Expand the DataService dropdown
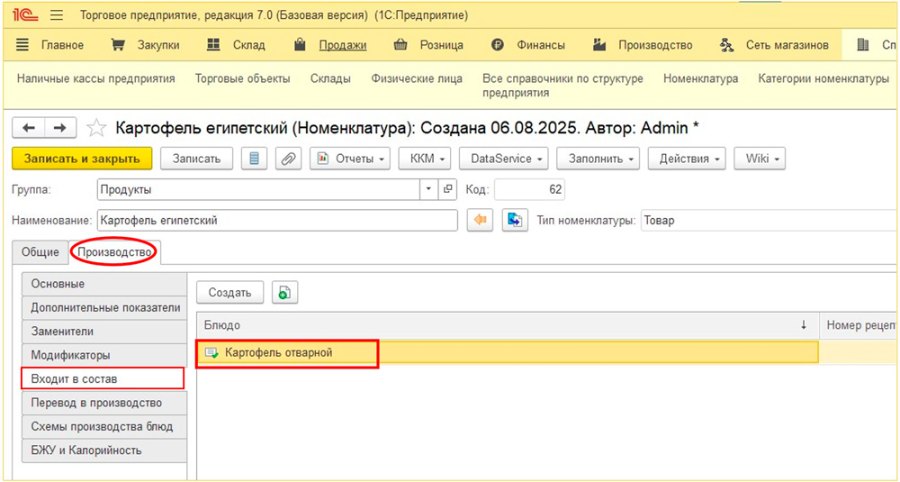Viewport: 900px width, 482px height. point(504,159)
